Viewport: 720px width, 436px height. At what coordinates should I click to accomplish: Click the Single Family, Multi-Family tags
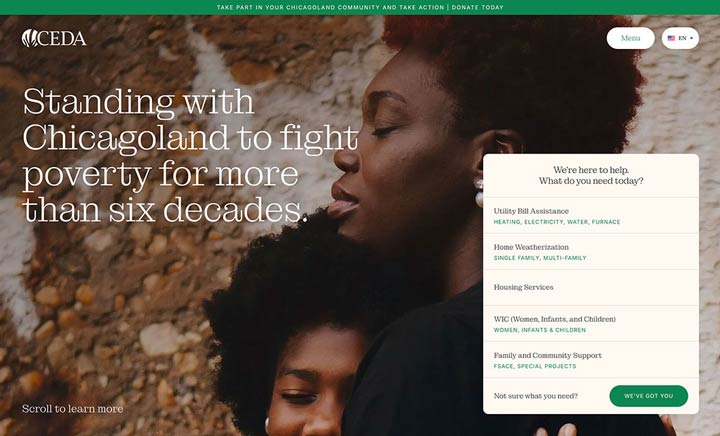[540, 258]
